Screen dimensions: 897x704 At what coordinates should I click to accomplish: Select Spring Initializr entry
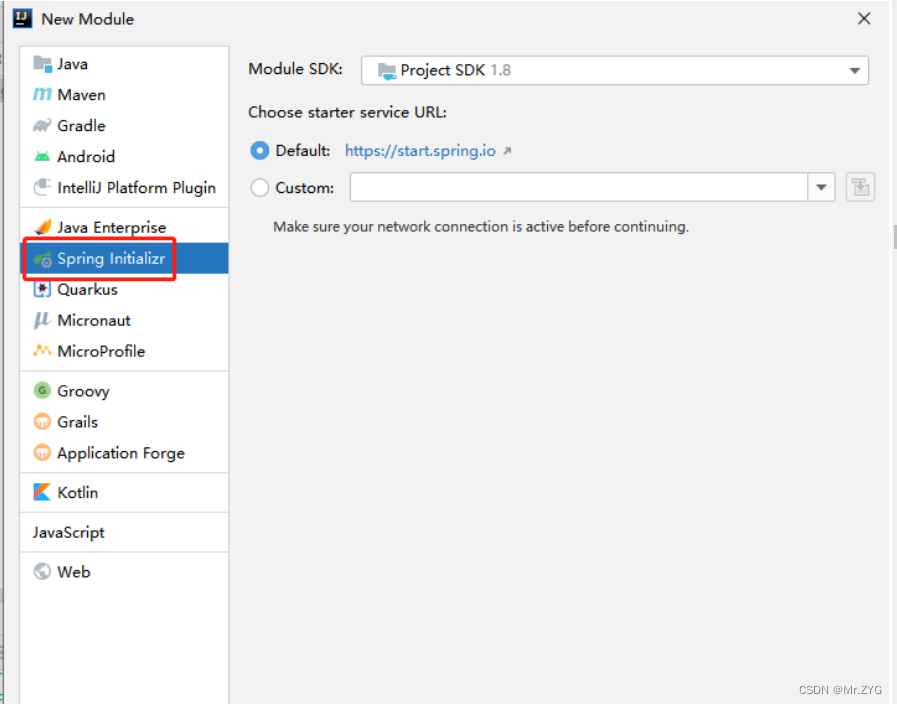click(x=124, y=258)
